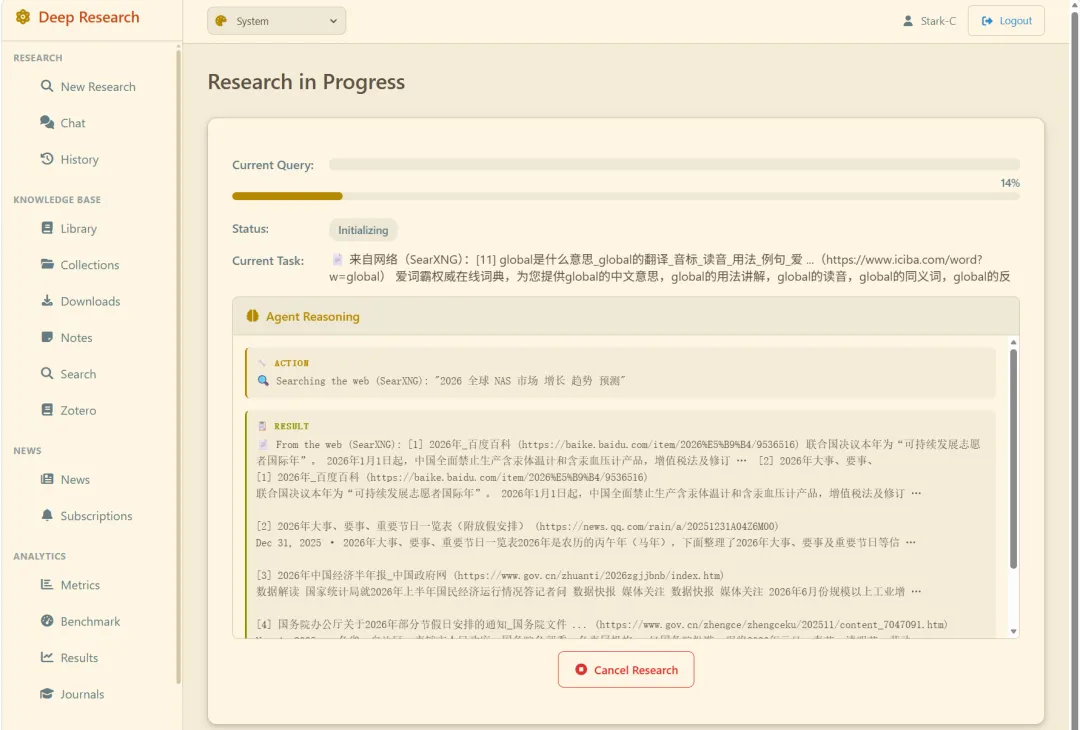Open the Downloads page
The image size is (1080, 730).
(x=90, y=302)
